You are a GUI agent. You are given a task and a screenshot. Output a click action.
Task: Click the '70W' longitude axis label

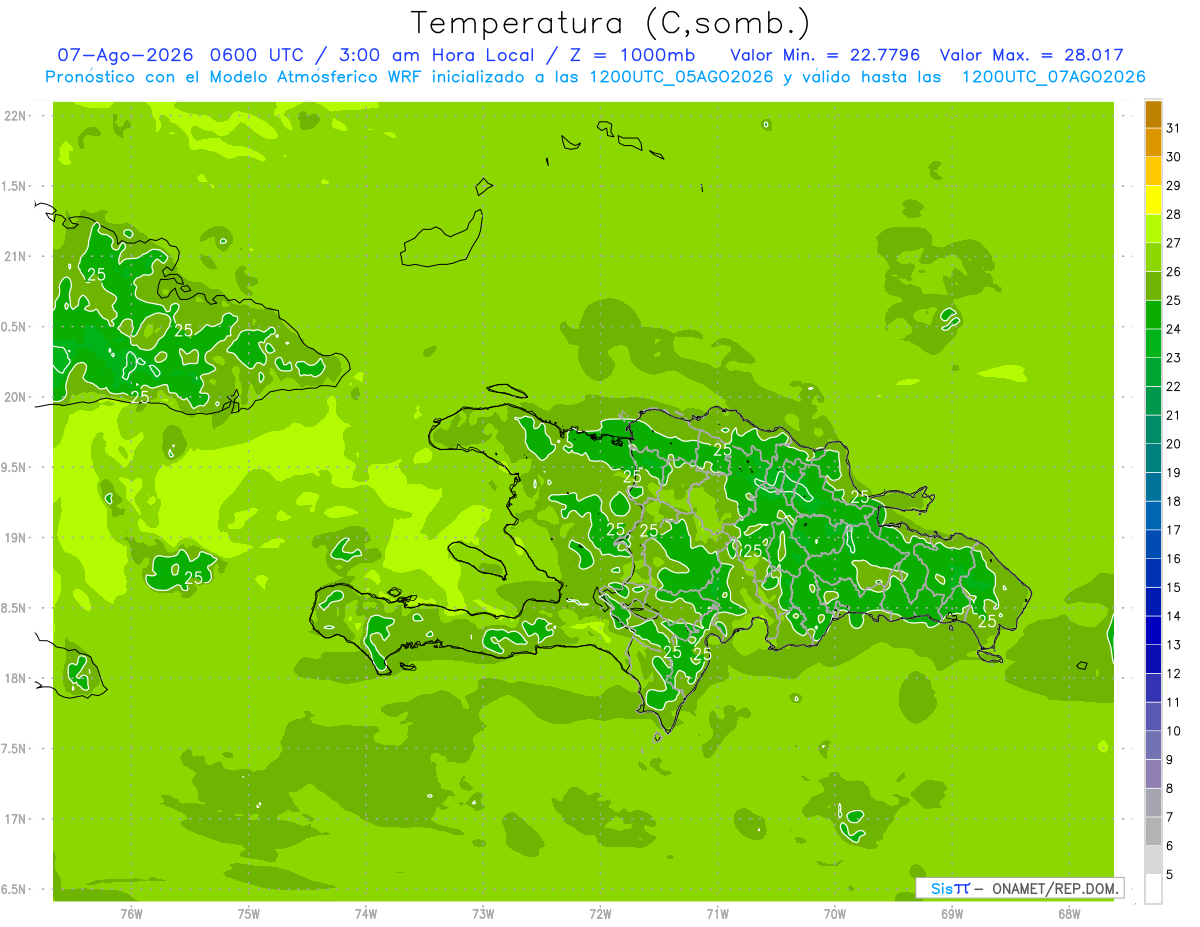click(834, 913)
